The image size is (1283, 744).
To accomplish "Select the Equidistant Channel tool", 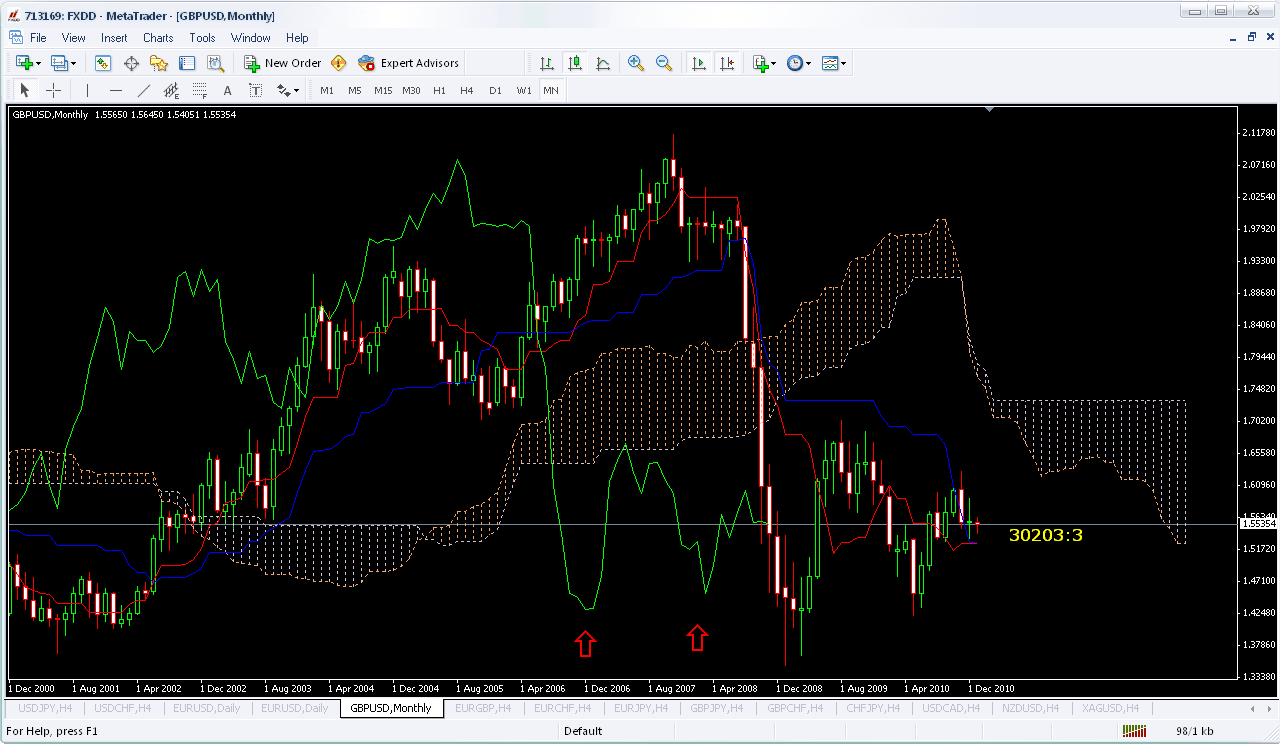I will (x=172, y=90).
